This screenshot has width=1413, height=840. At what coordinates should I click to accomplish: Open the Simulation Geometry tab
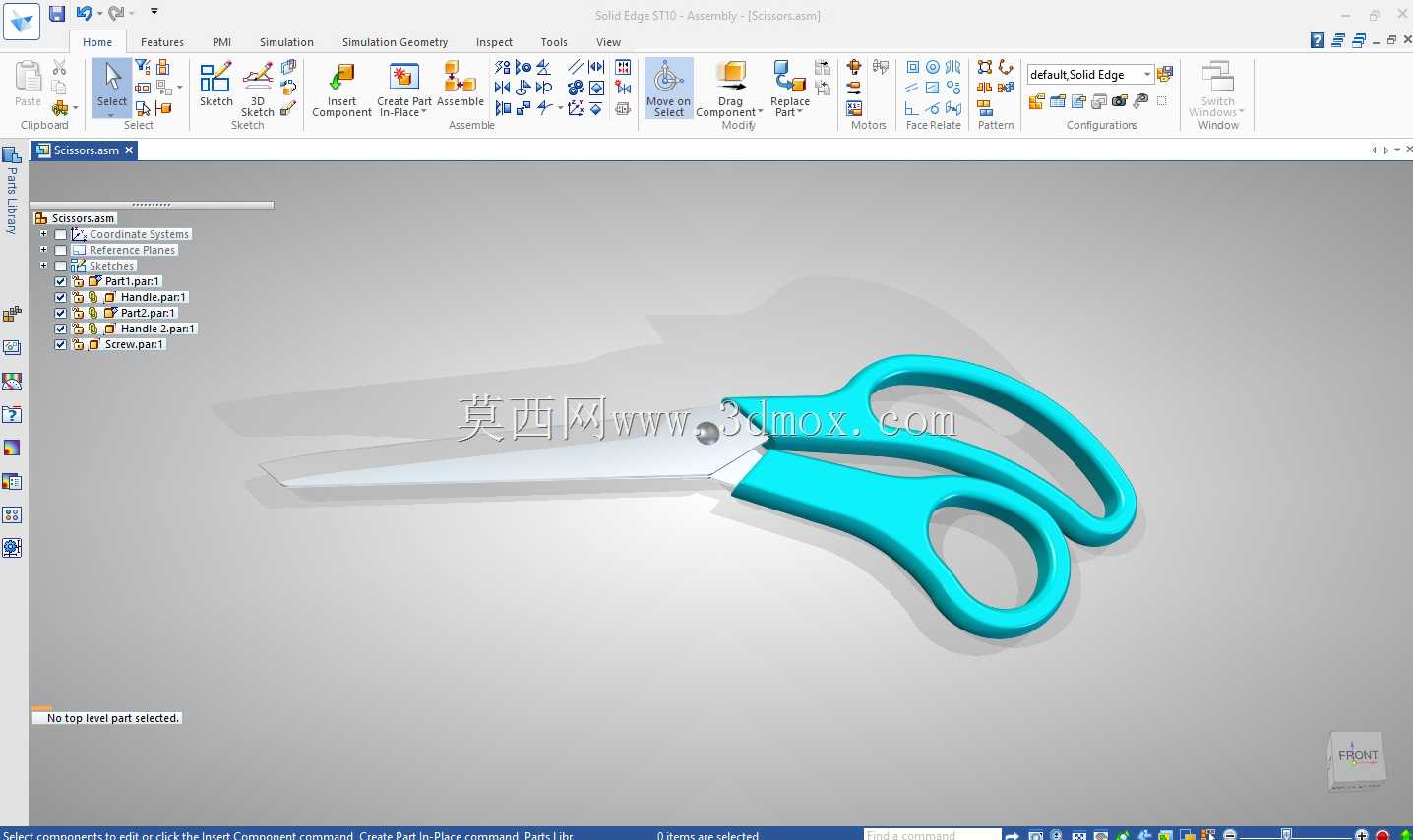(x=395, y=42)
